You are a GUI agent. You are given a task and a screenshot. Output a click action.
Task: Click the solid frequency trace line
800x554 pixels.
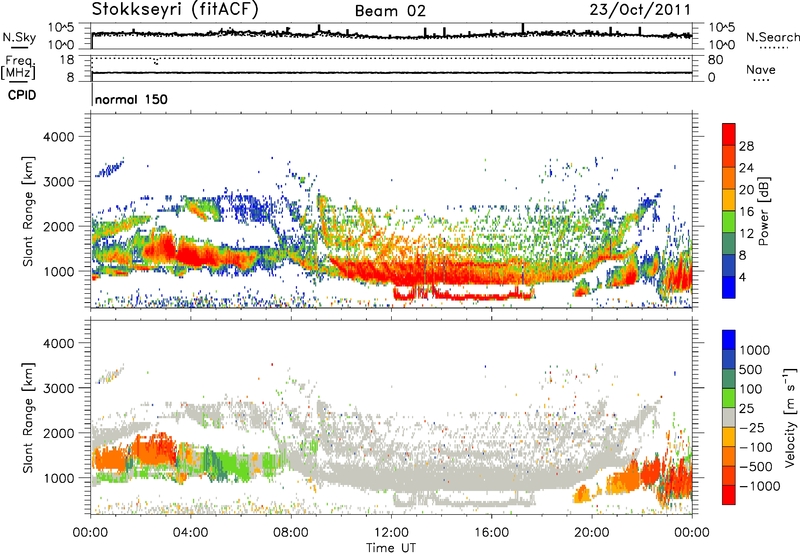391,73
